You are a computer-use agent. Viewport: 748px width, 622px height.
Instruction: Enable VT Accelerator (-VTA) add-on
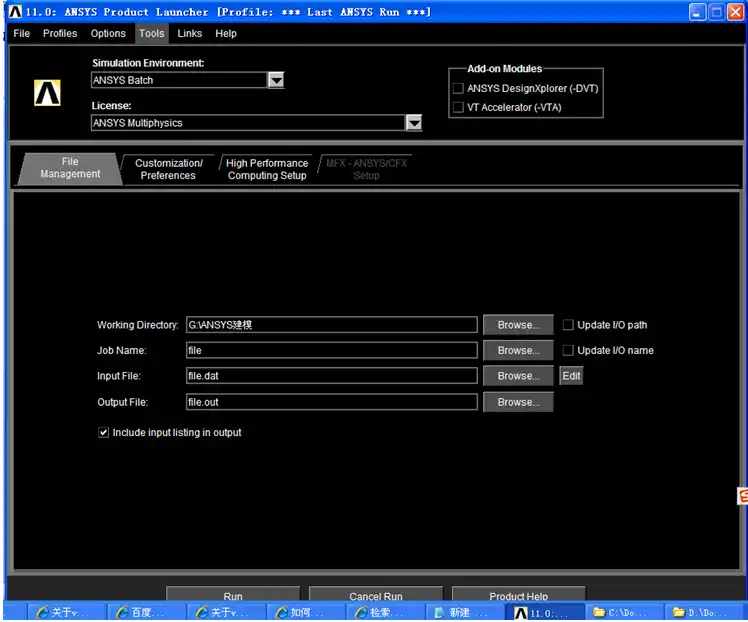click(x=458, y=107)
